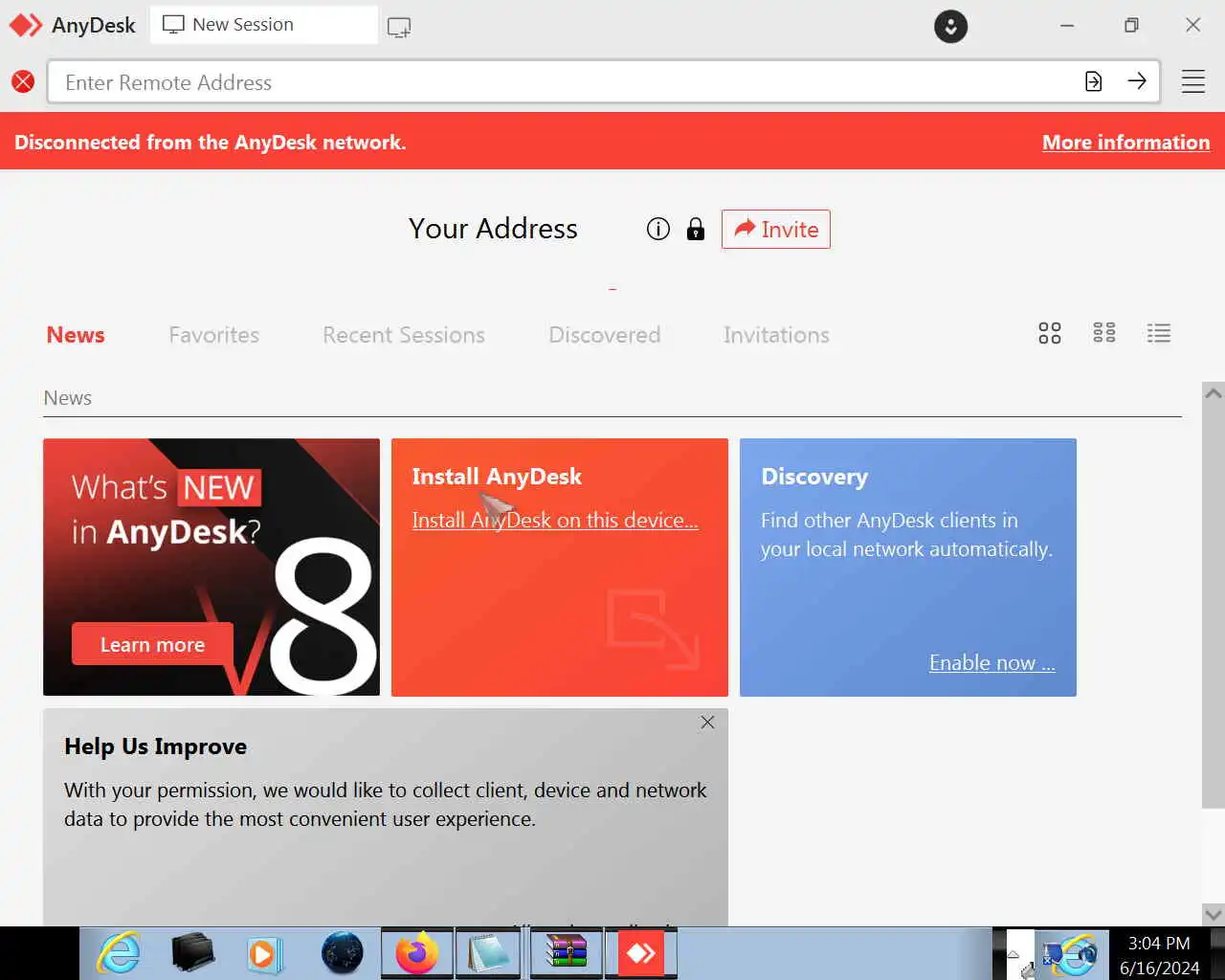This screenshot has width=1225, height=980.
Task: Show hidden tray icons arrow
Action: tap(1013, 954)
